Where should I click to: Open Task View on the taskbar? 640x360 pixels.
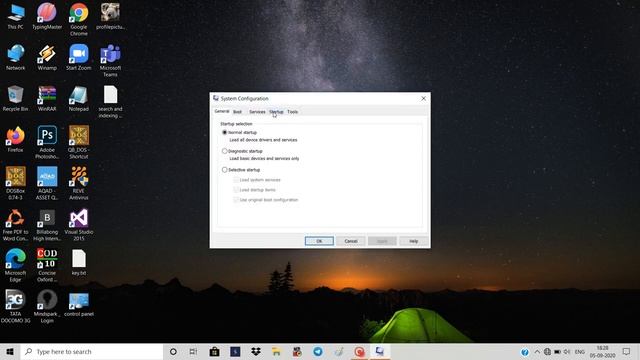point(193,351)
